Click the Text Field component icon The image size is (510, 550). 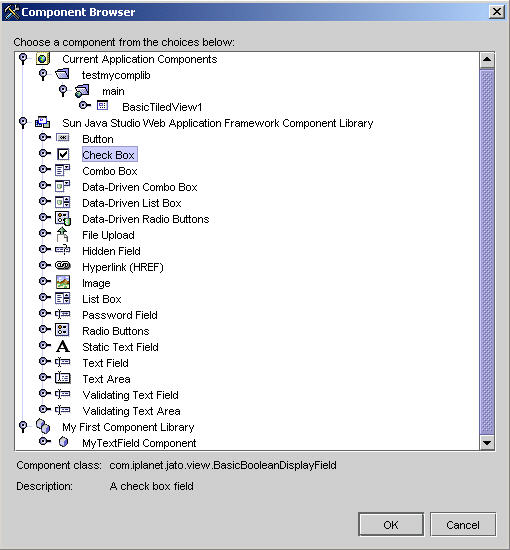[62, 362]
